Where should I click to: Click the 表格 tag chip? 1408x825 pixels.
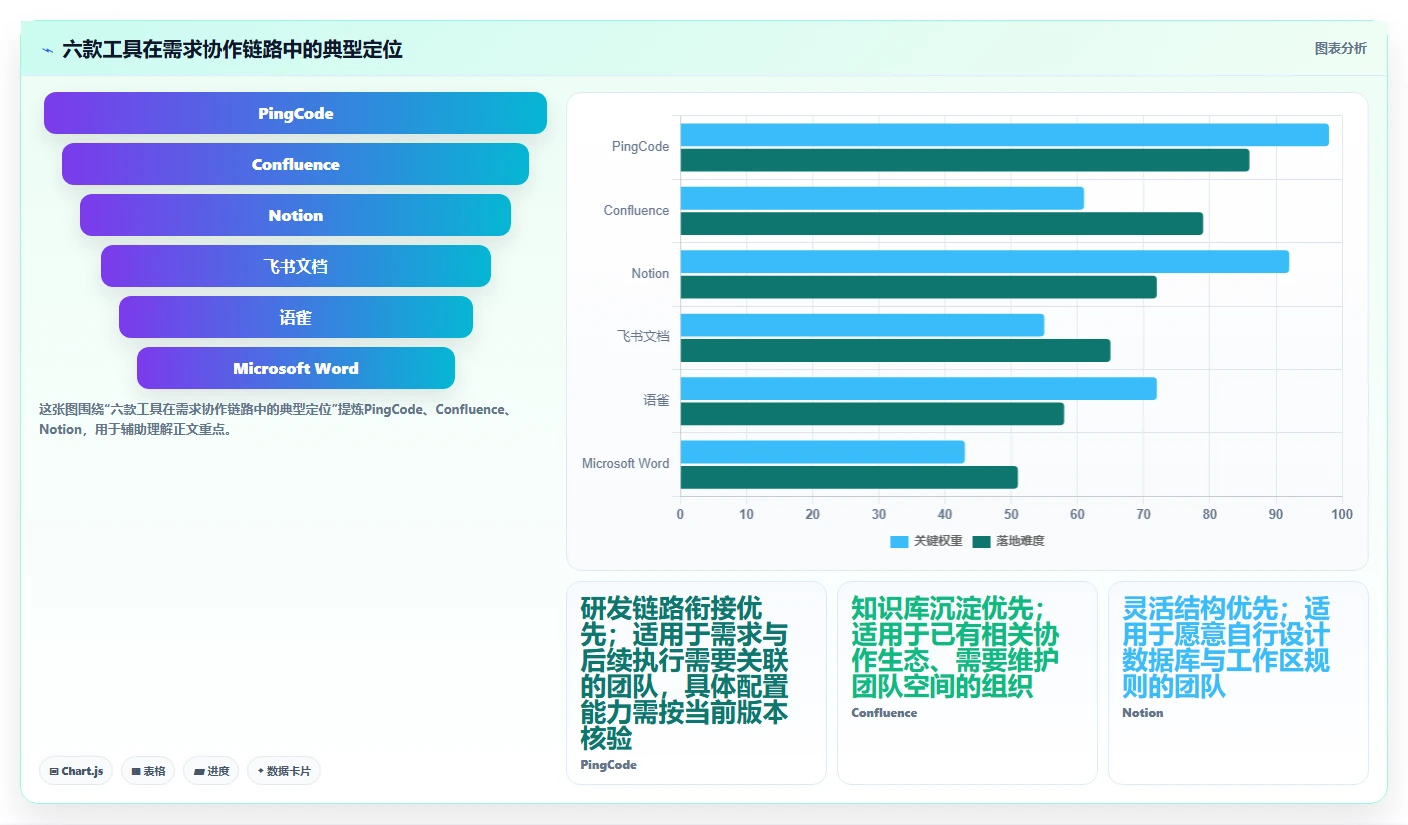(148, 771)
